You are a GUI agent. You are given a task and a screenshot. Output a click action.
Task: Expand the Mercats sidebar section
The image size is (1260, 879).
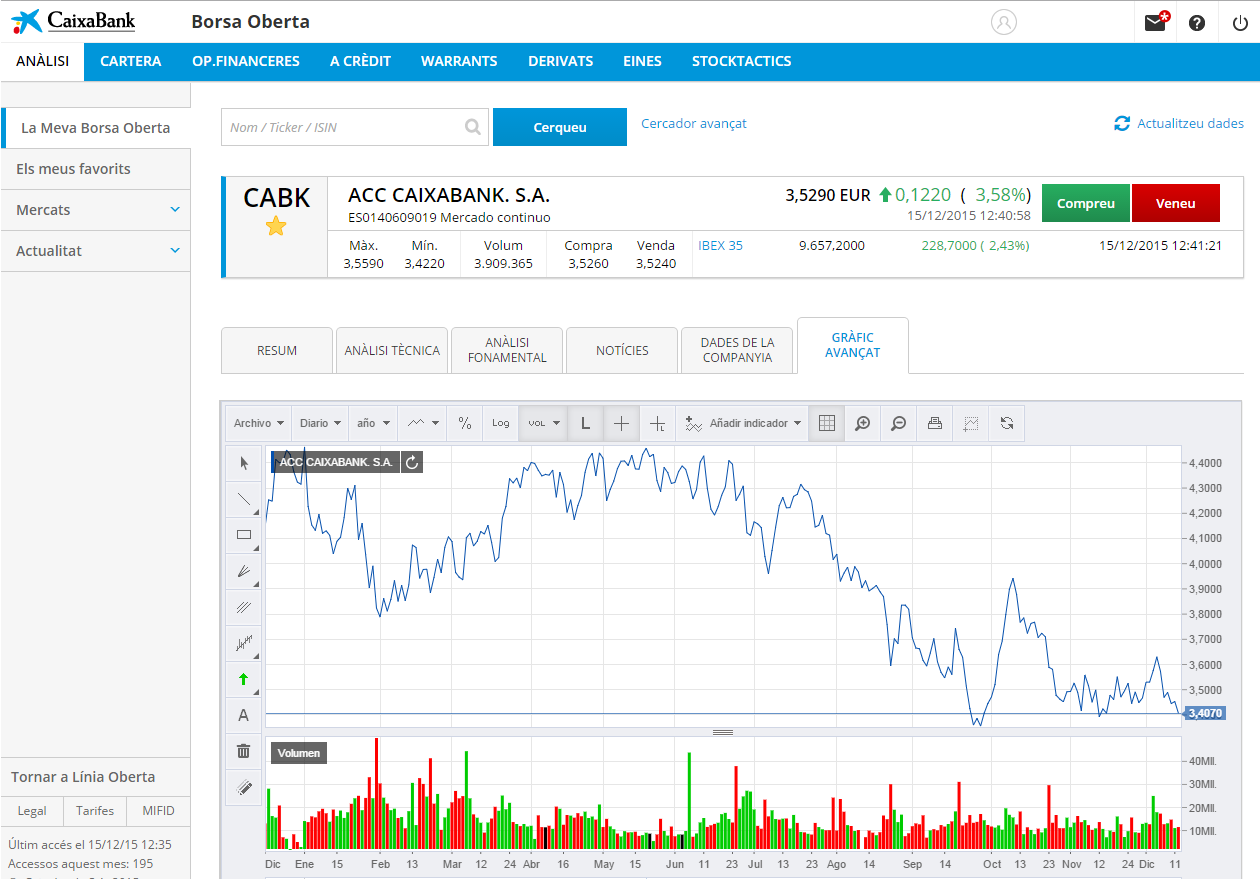[x=95, y=210]
